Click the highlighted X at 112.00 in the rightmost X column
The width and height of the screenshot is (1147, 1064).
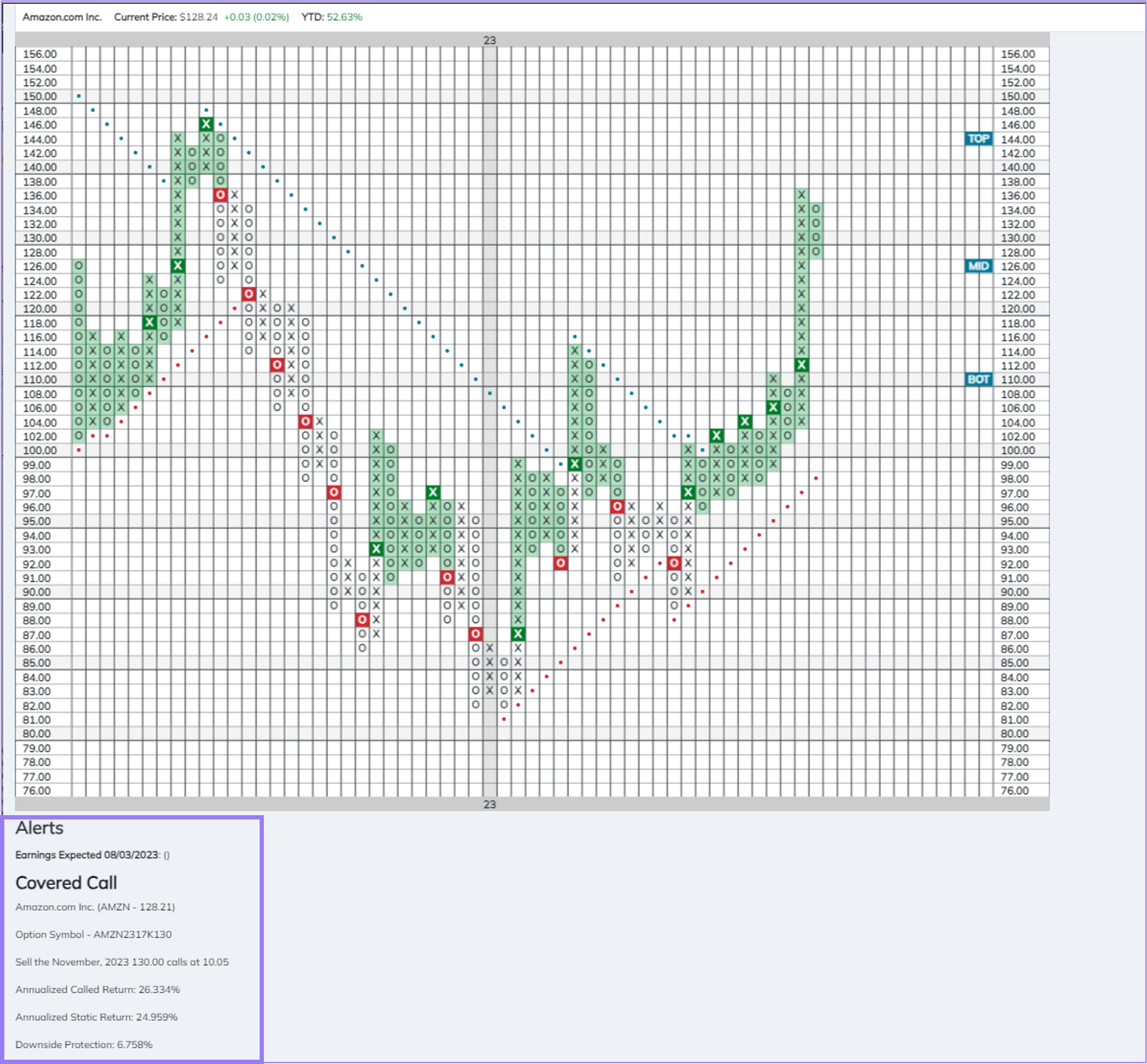pyautogui.click(x=802, y=365)
